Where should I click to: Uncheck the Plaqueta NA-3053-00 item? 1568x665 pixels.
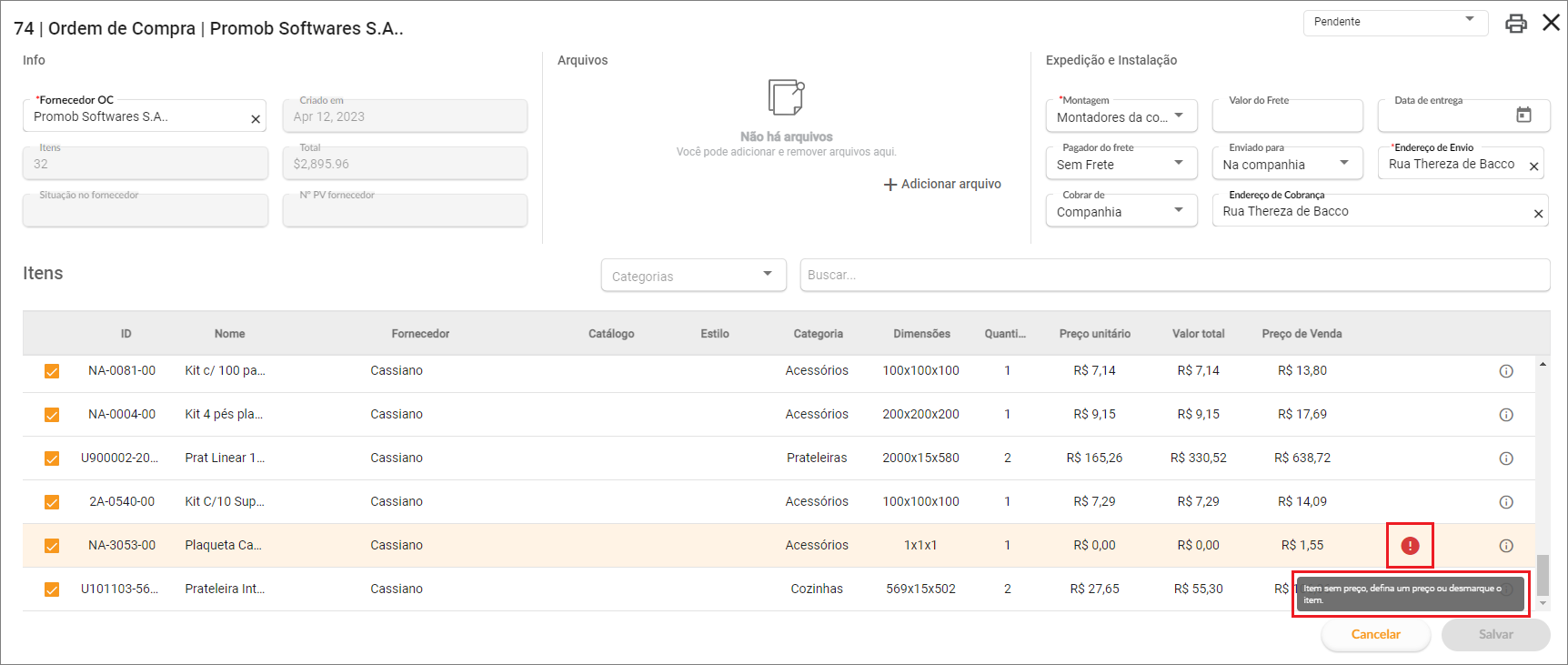pos(52,546)
